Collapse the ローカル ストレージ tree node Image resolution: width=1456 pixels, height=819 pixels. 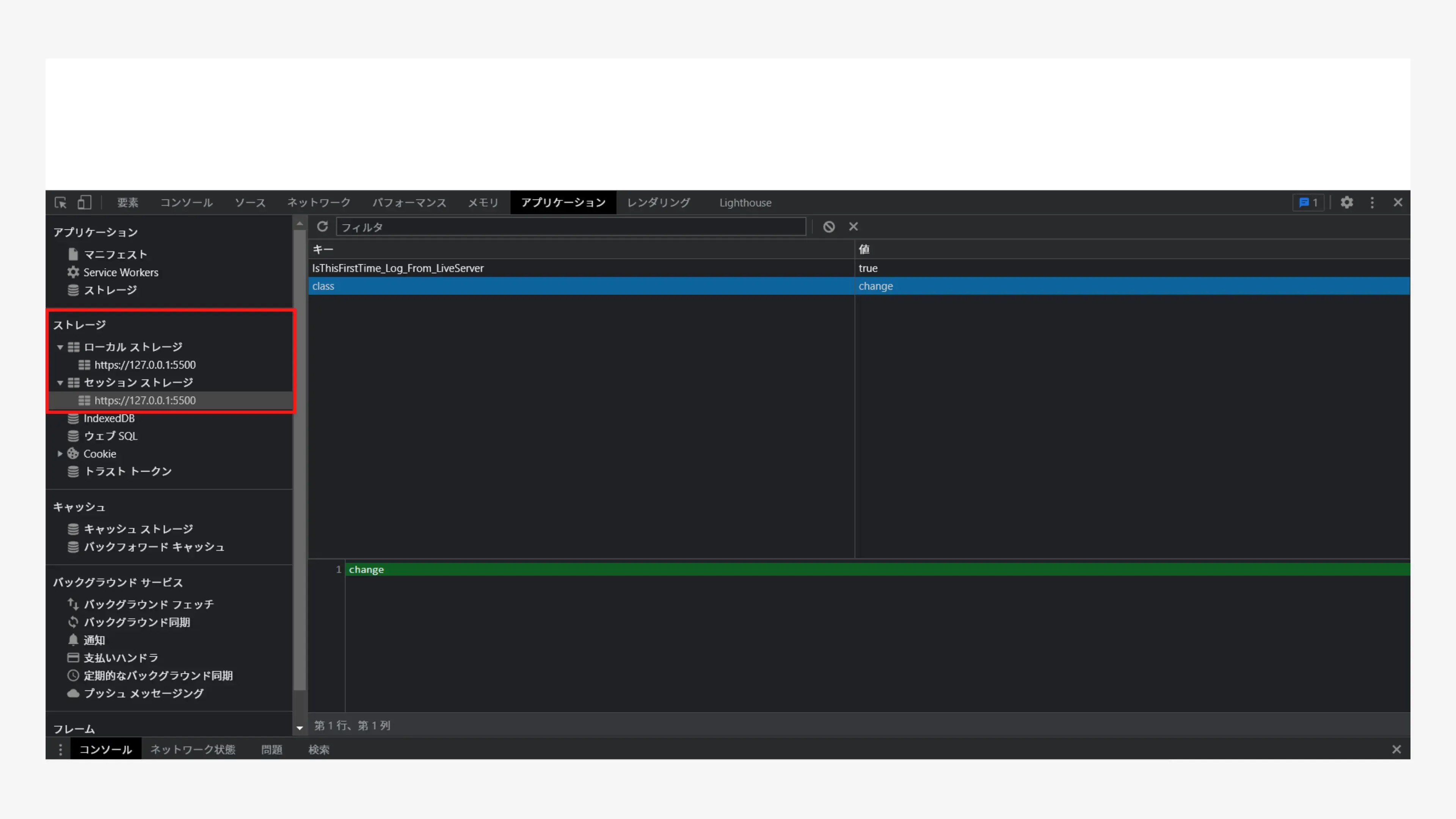point(60,347)
